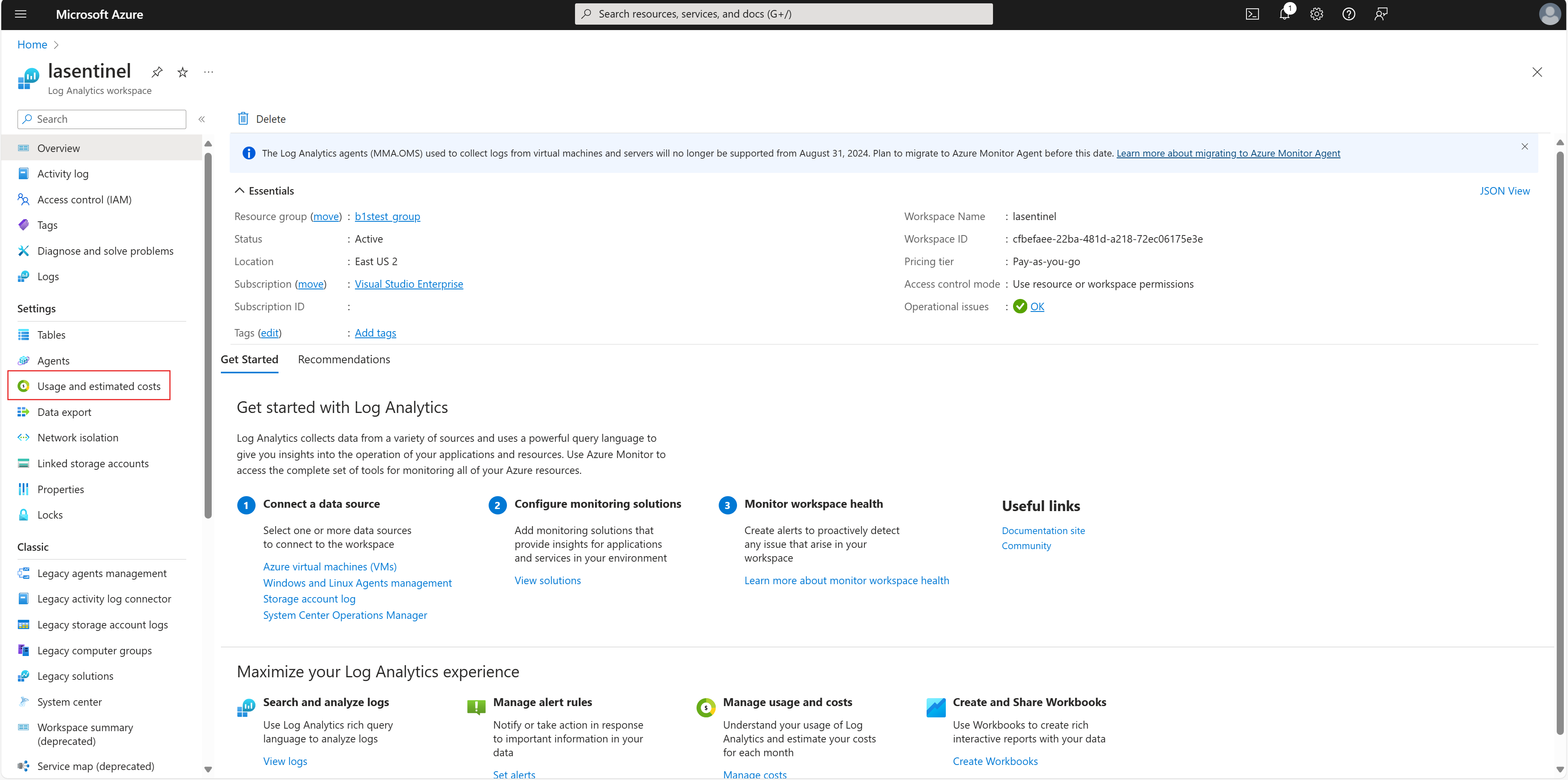This screenshot has height=780, width=1568.
Task: Open Tags in the sidebar
Action: click(48, 225)
